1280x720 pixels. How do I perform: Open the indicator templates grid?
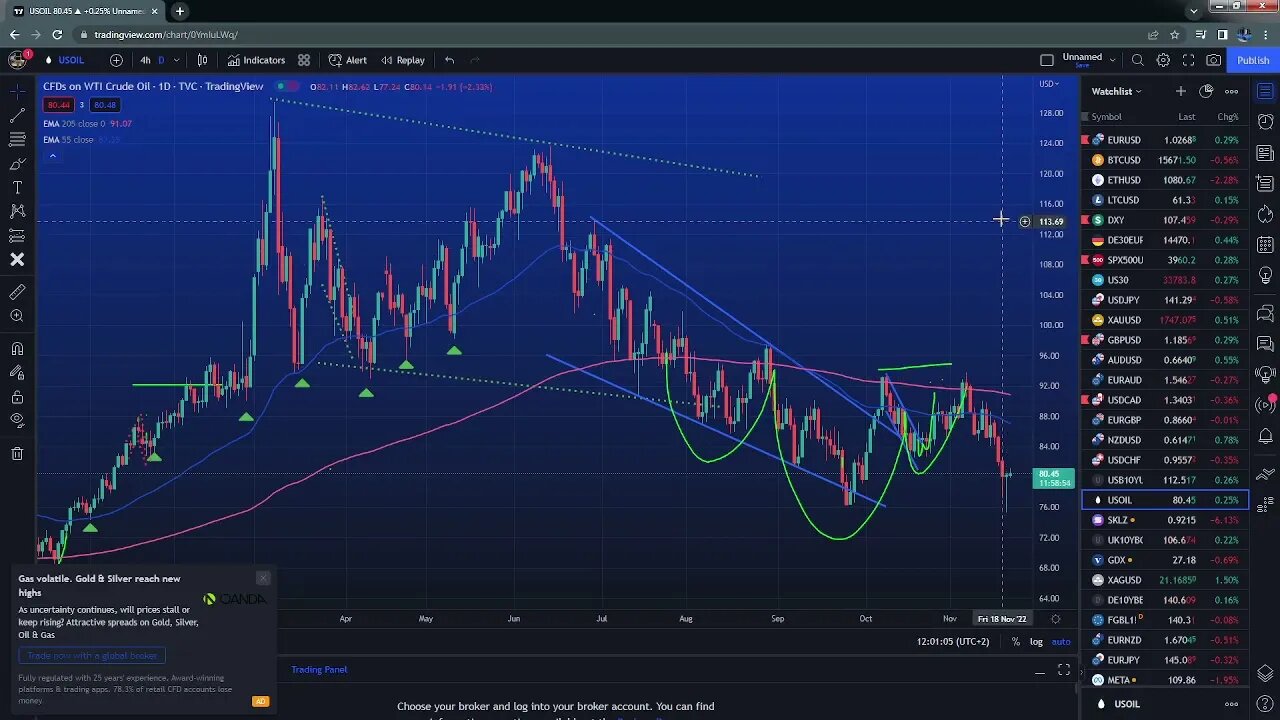click(x=304, y=60)
